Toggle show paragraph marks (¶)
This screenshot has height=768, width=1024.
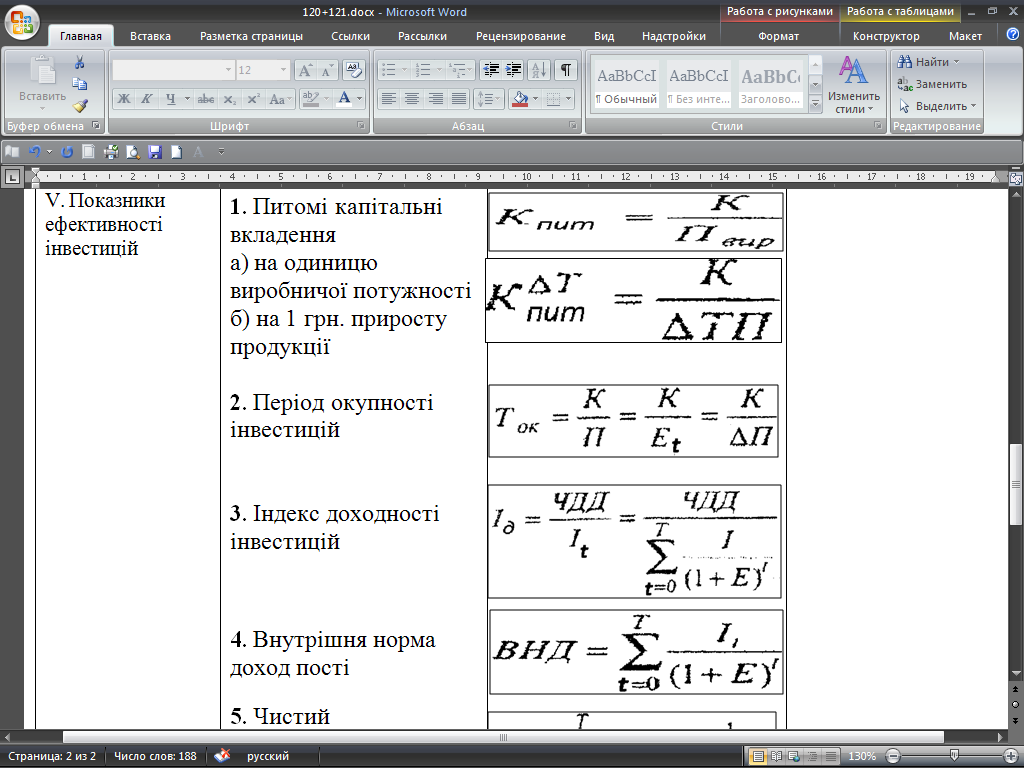point(566,70)
